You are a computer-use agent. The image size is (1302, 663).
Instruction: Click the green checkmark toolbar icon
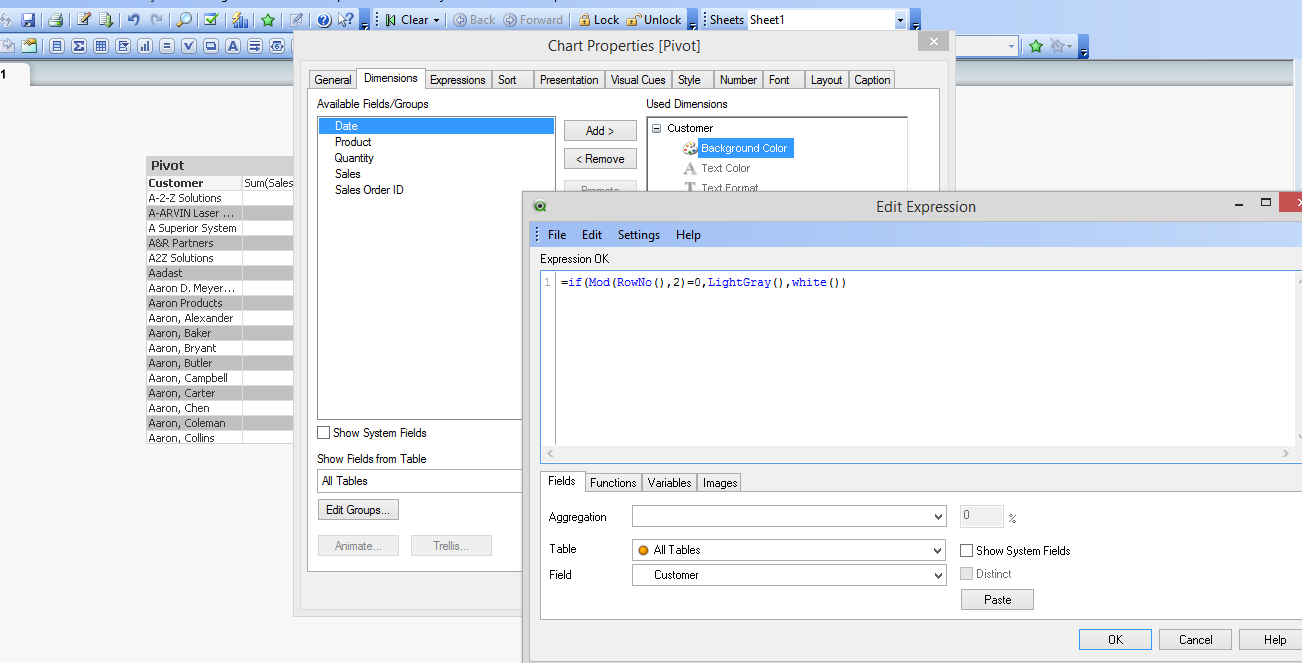211,19
